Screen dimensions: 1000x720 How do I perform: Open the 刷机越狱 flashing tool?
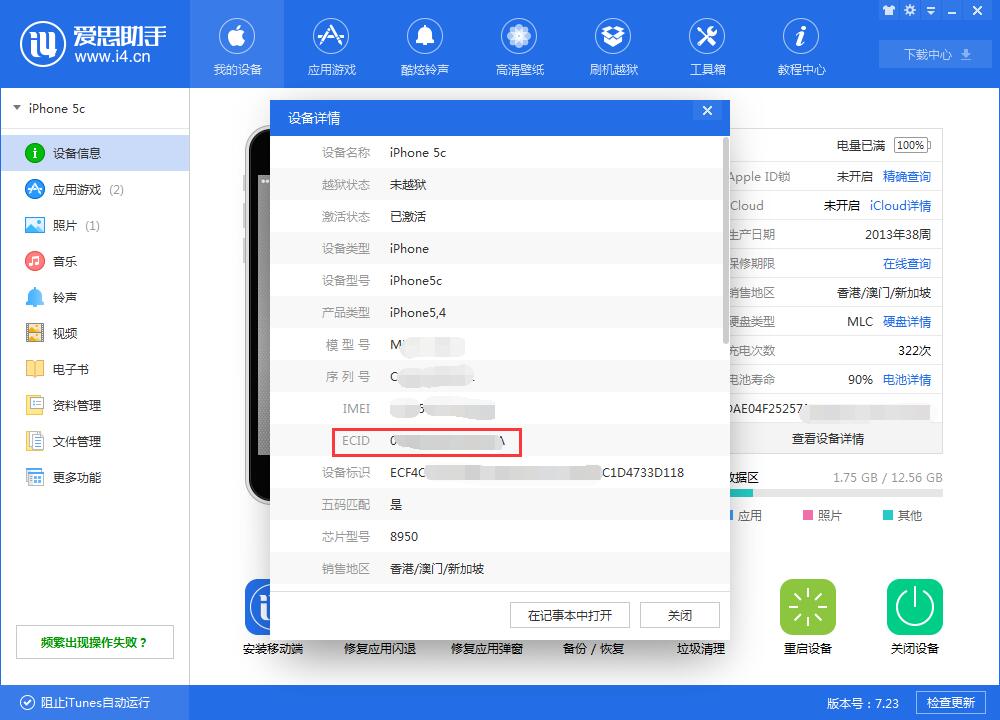point(612,44)
